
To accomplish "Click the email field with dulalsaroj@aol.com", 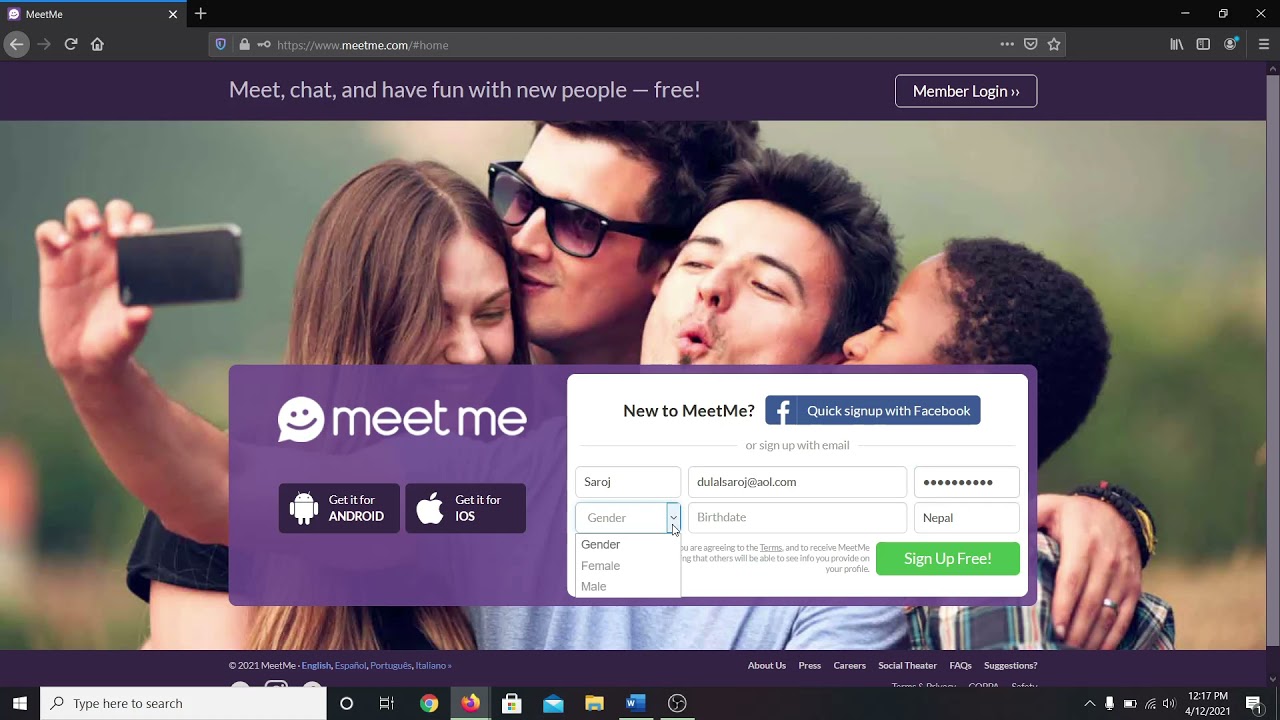I will [x=797, y=482].
